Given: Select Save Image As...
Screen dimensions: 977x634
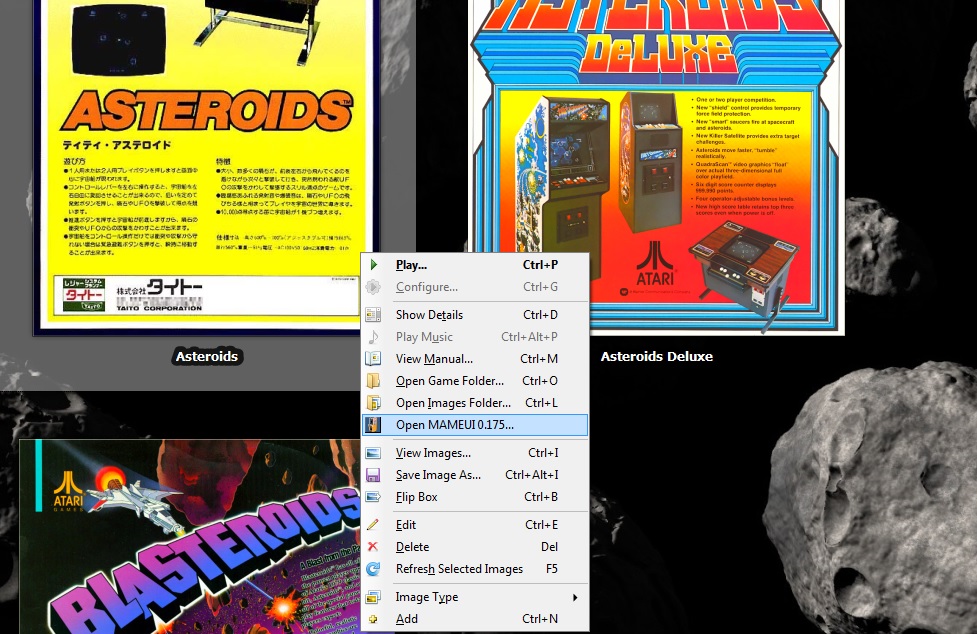Looking at the screenshot, I should point(475,475).
